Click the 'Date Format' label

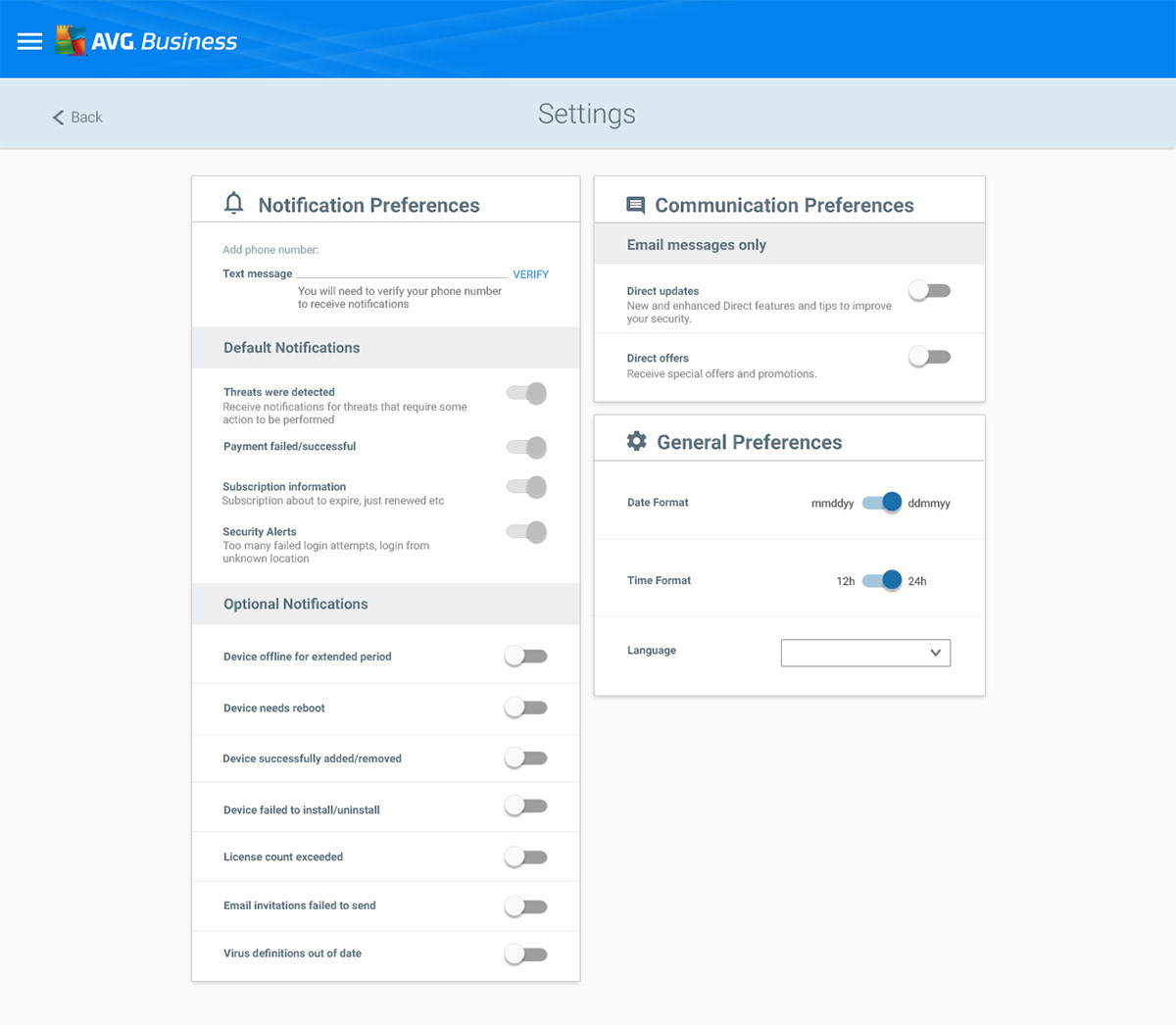pos(658,503)
